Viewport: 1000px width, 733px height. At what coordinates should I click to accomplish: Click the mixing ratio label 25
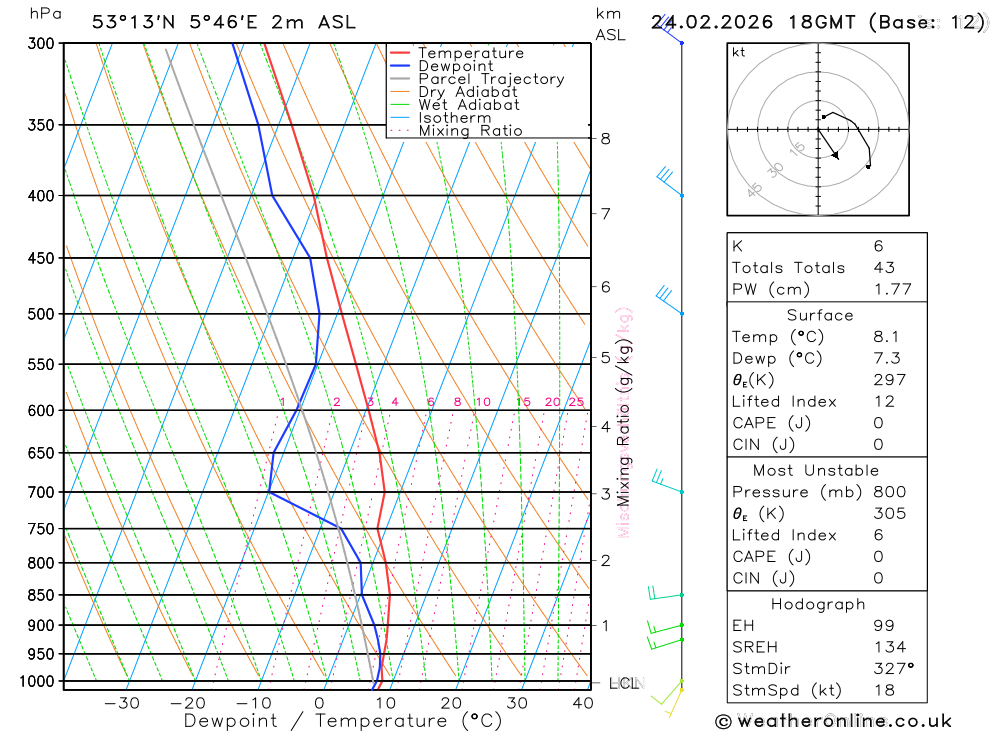(576, 402)
